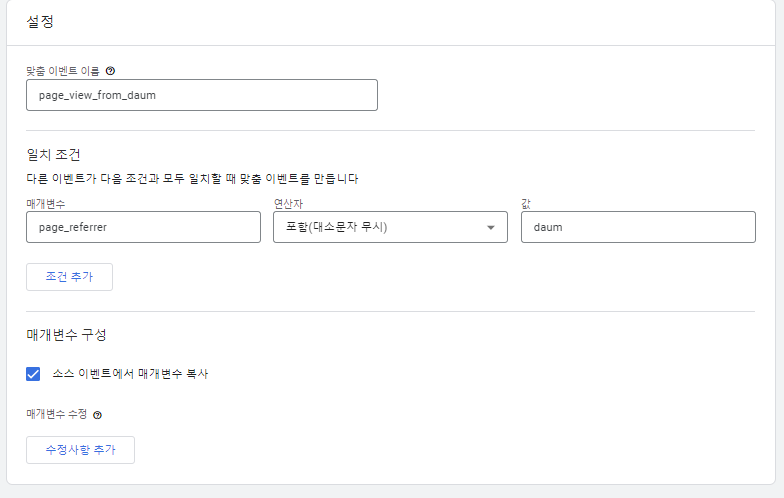The width and height of the screenshot is (784, 498).
Task: Click the 소스 이벤트에서 매개변수 복사 label text
Action: (x=130, y=374)
